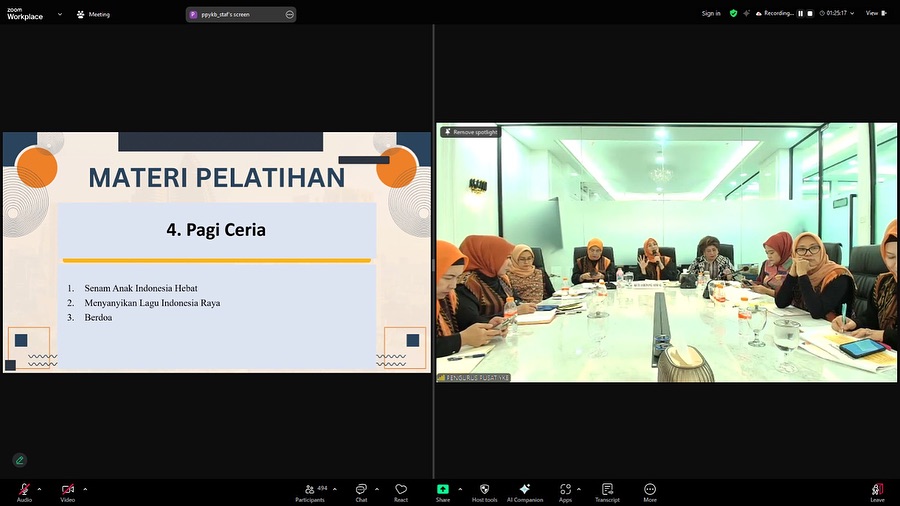The image size is (900, 506).
Task: Open the Chat panel
Action: (x=361, y=491)
